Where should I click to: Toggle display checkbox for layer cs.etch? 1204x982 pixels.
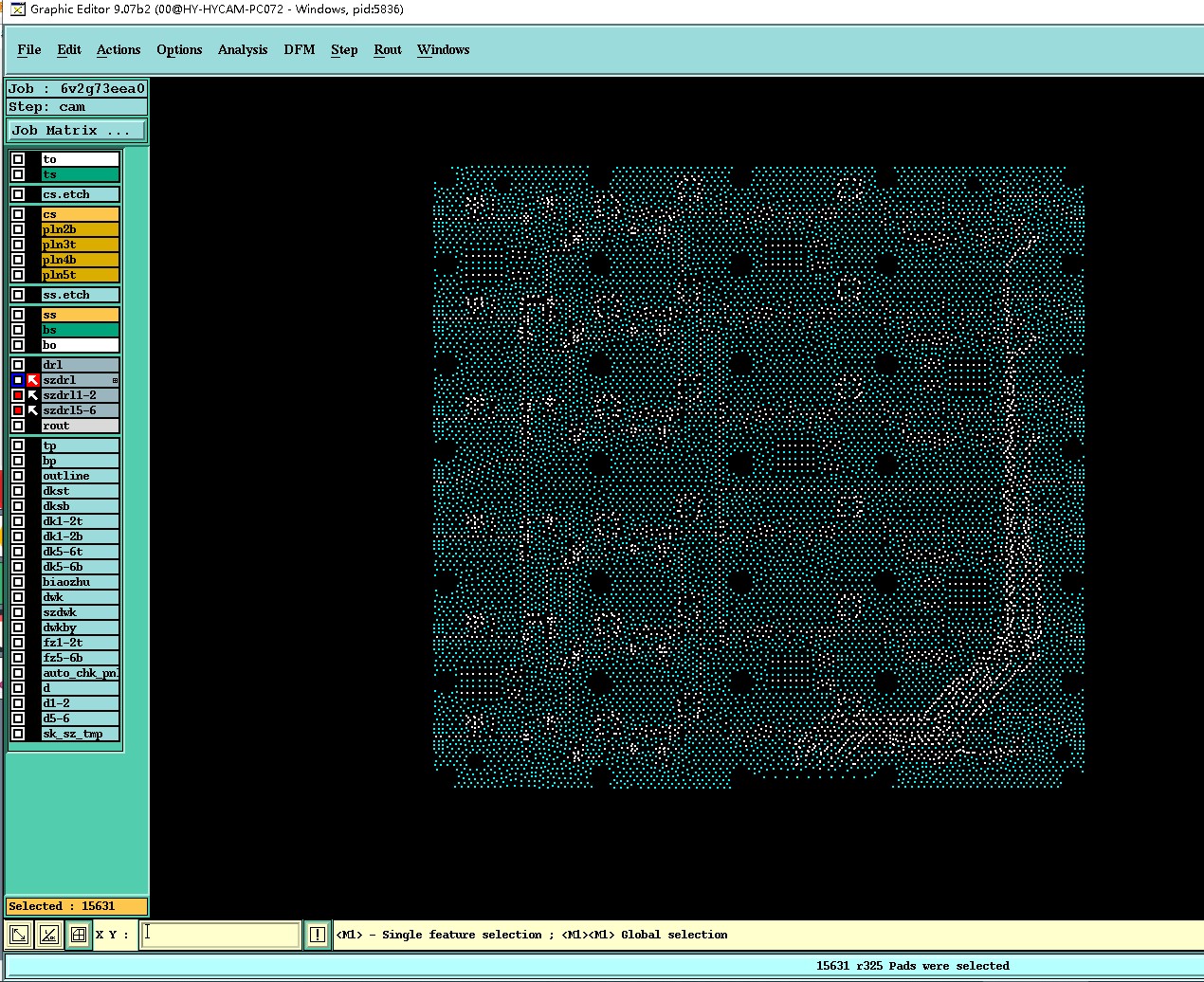(x=18, y=194)
